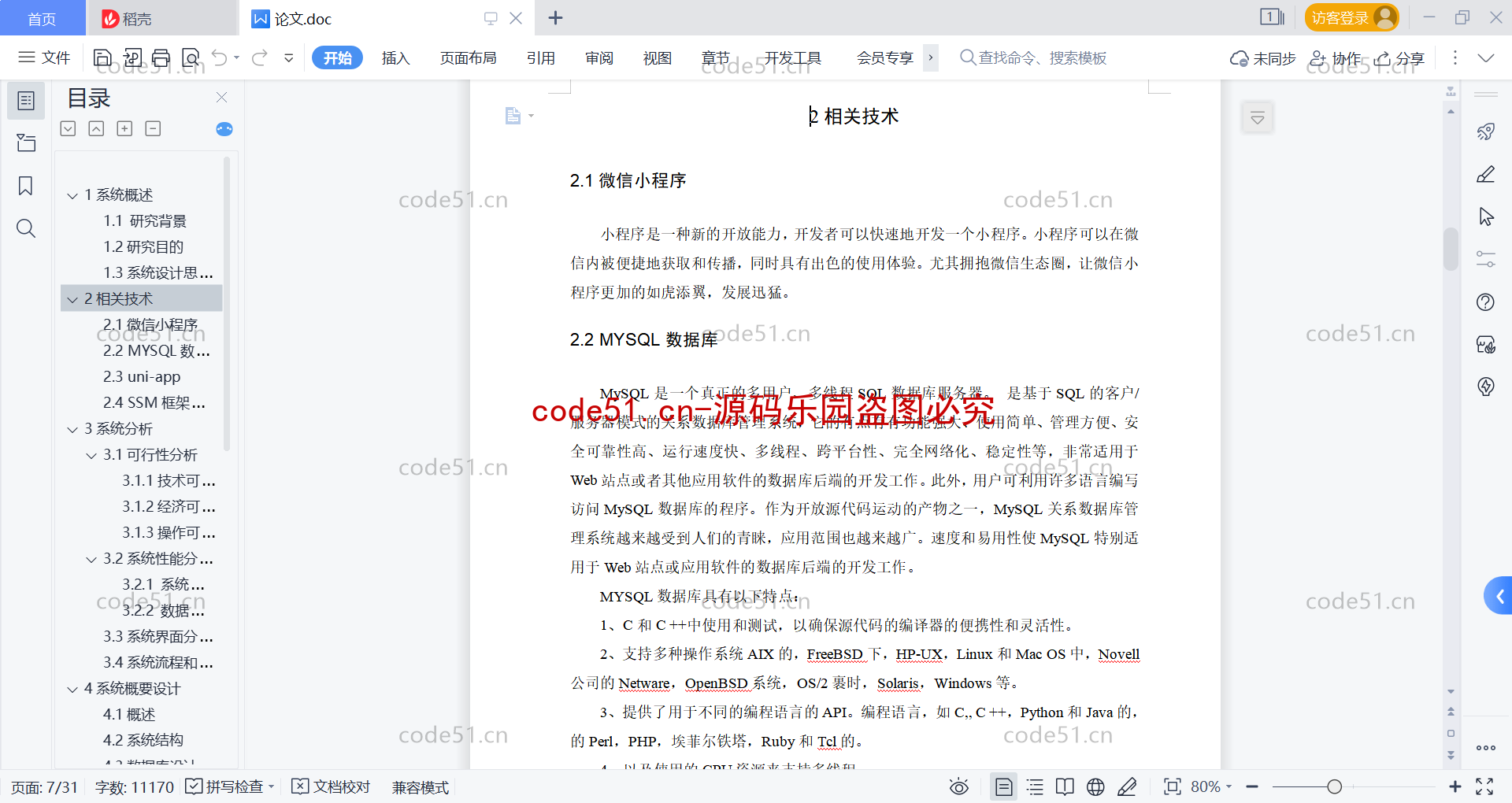Click the Redo arrow
The image size is (1512, 803).
[x=260, y=57]
